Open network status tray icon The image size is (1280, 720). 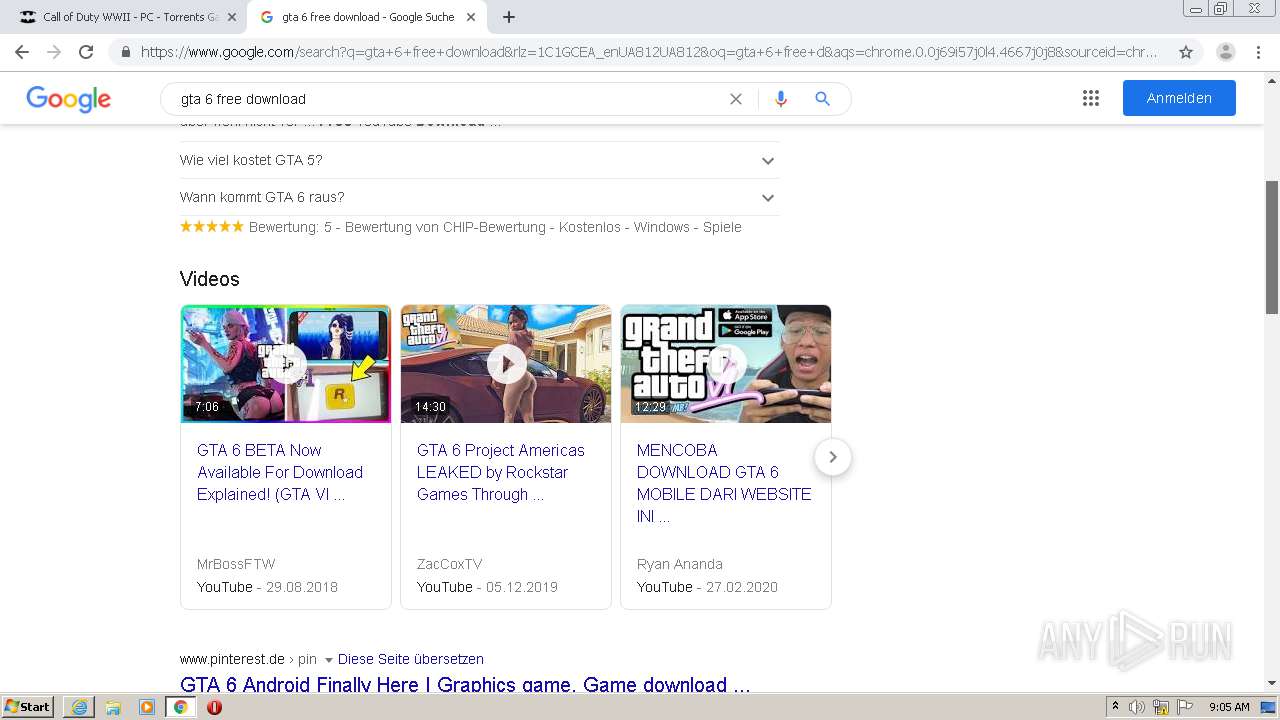tap(1160, 707)
